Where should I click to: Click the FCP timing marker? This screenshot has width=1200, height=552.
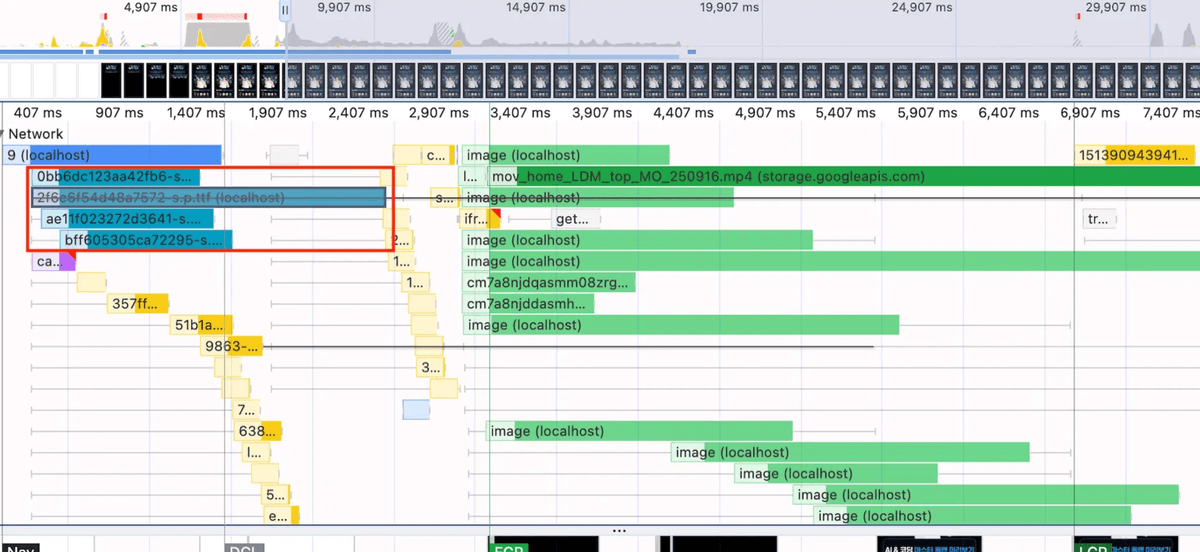(507, 546)
